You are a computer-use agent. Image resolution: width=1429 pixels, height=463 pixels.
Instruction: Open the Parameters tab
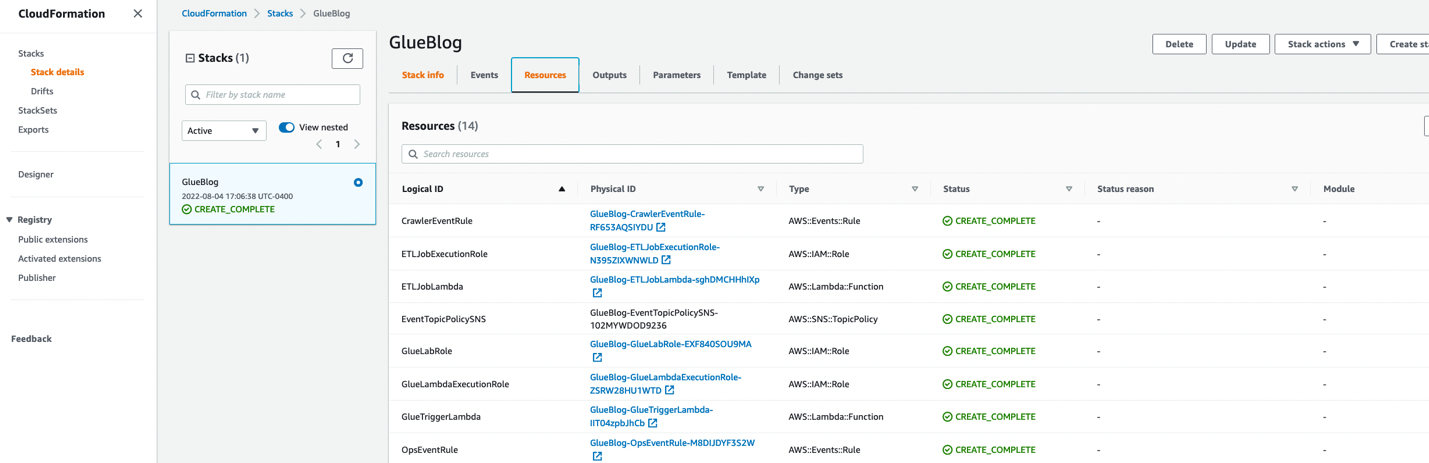[677, 75]
